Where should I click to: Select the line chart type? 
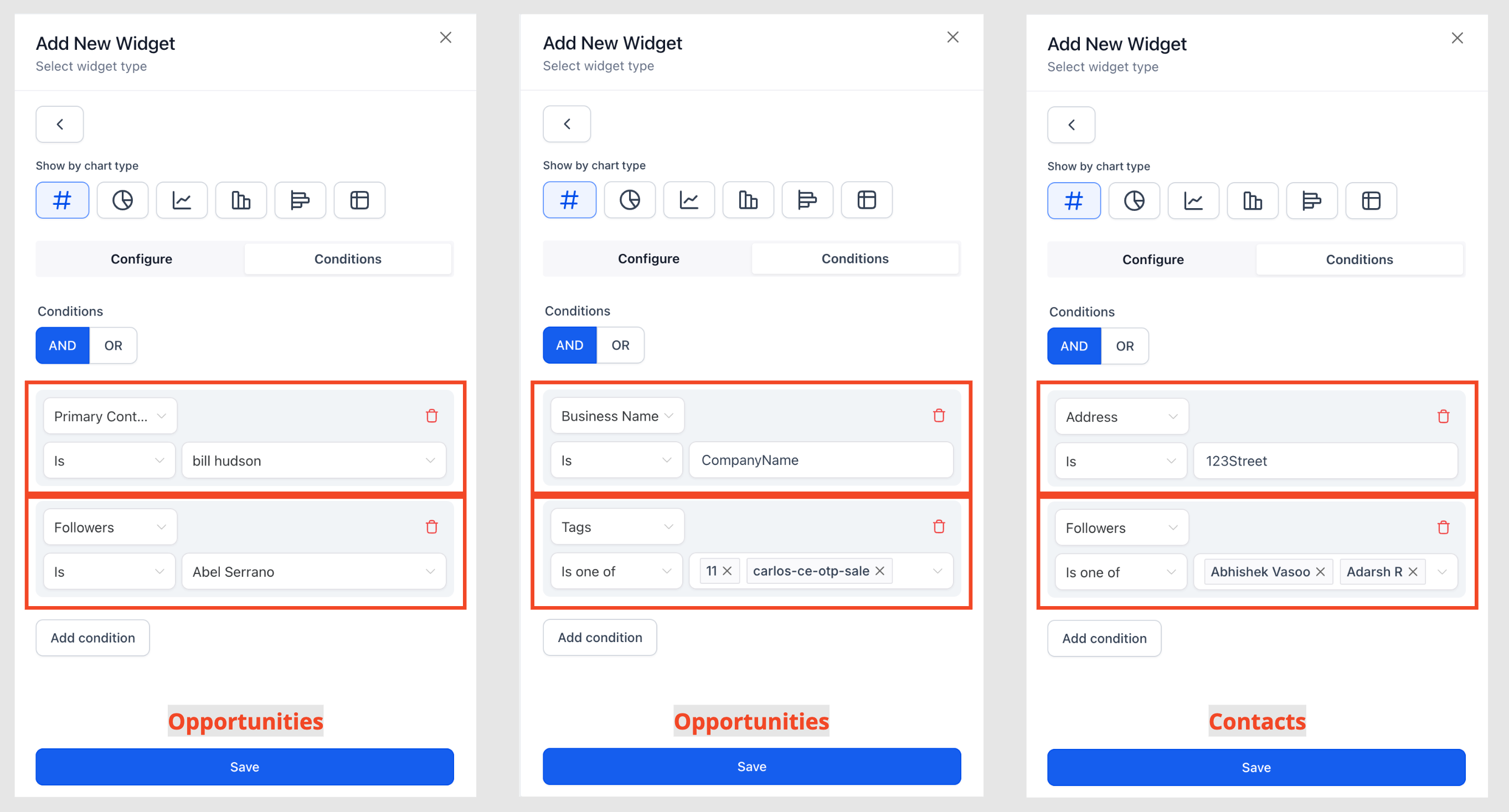pos(182,200)
